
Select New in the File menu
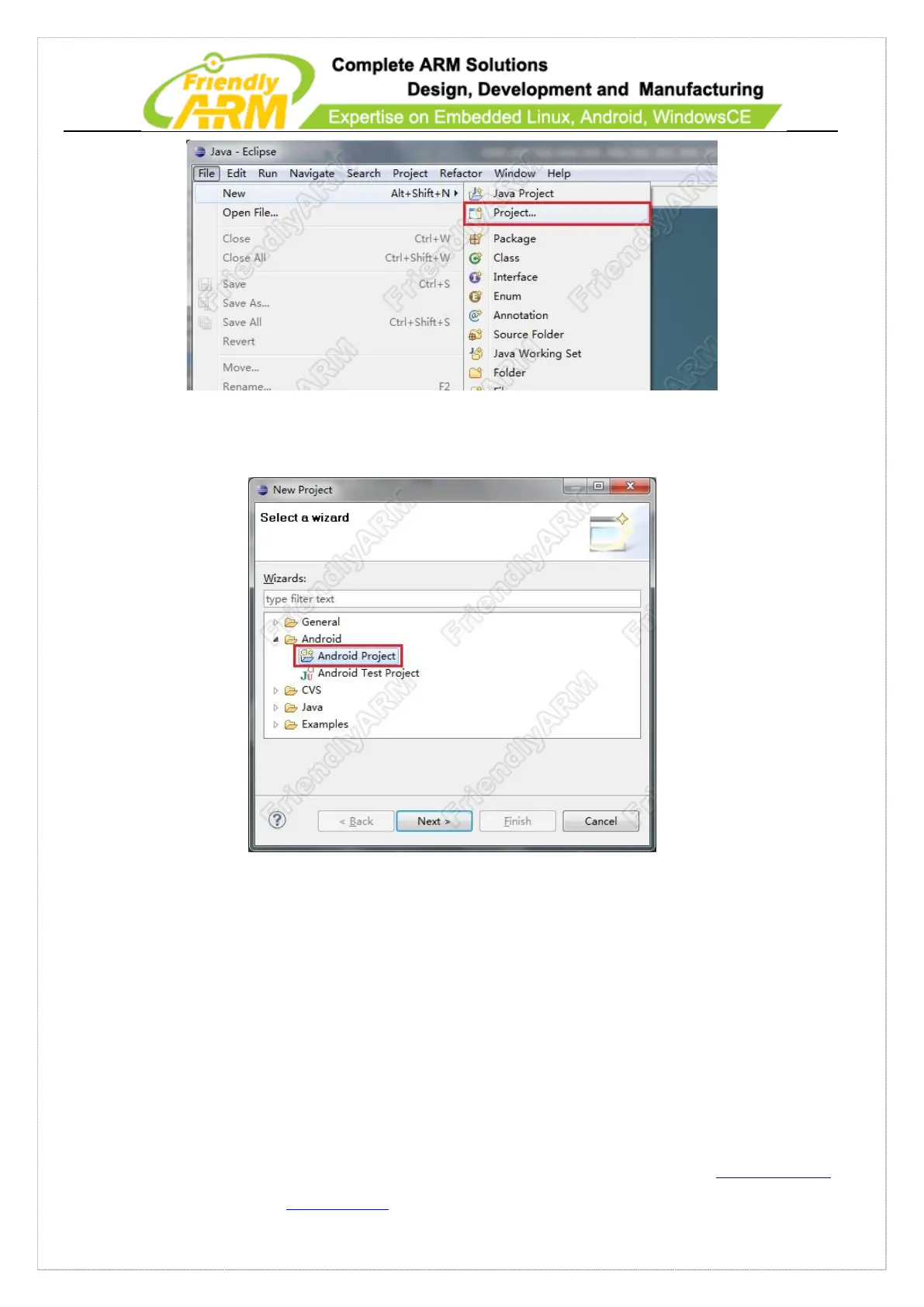click(x=328, y=193)
